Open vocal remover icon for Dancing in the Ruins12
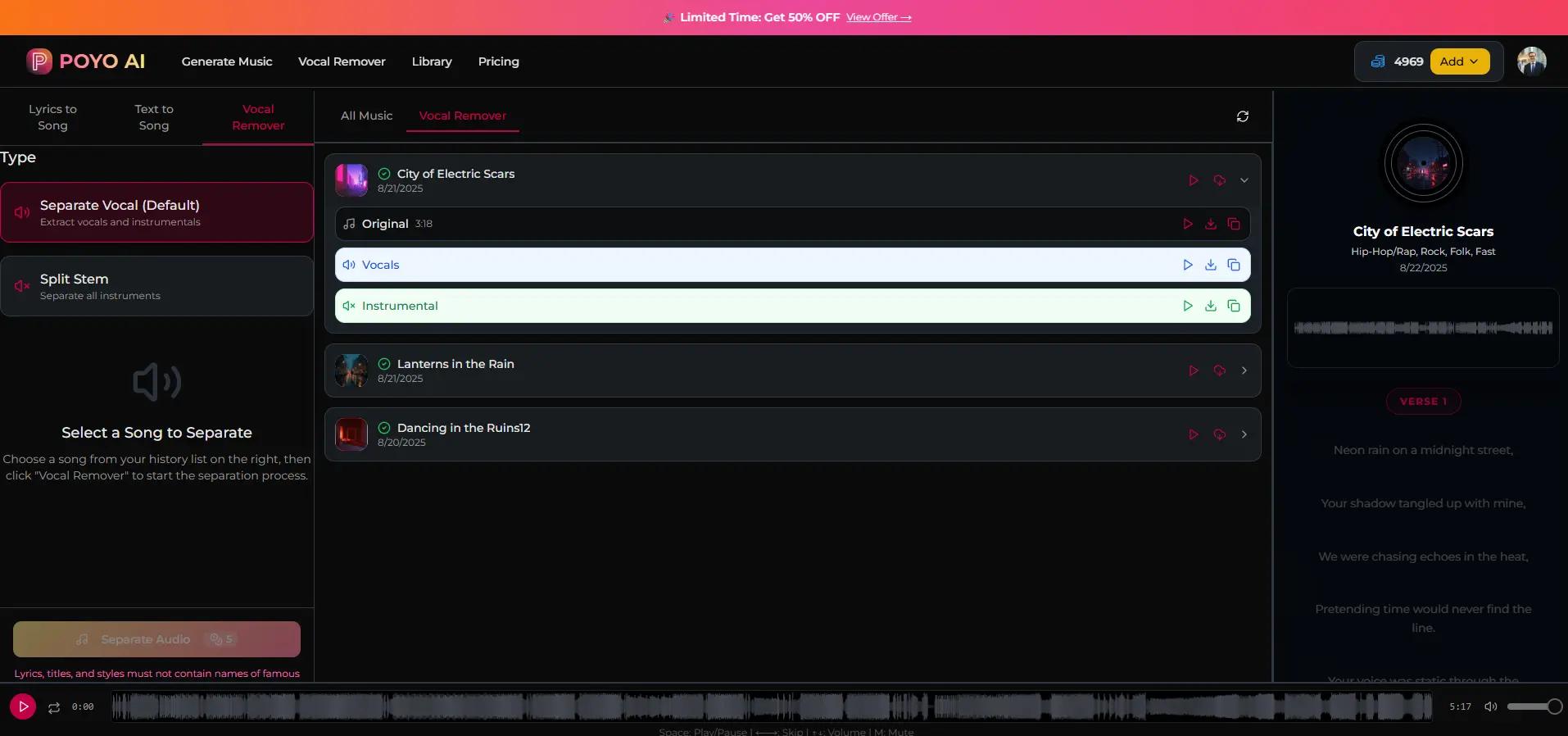This screenshot has height=736, width=1568. coord(1220,434)
